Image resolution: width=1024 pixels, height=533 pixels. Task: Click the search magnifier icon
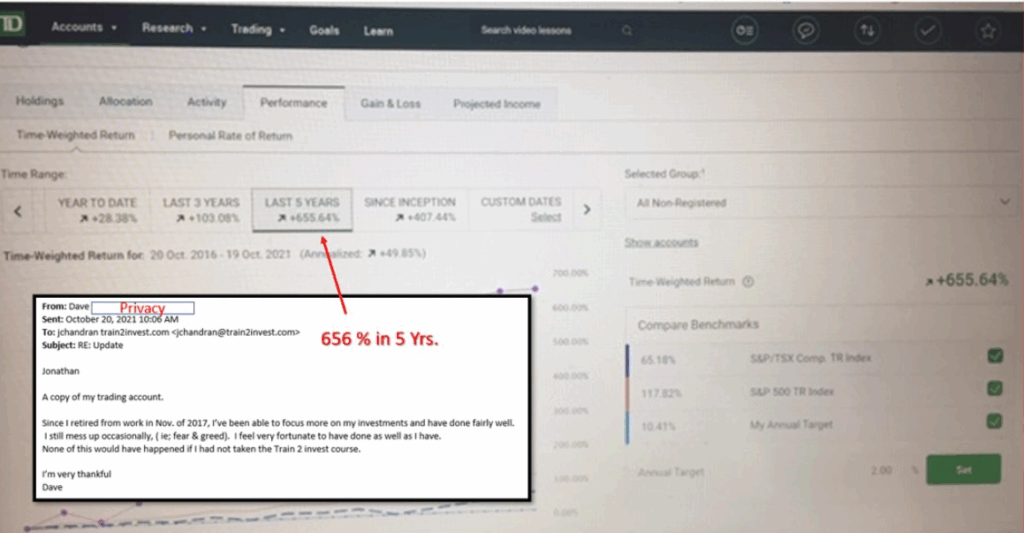pyautogui.click(x=627, y=31)
